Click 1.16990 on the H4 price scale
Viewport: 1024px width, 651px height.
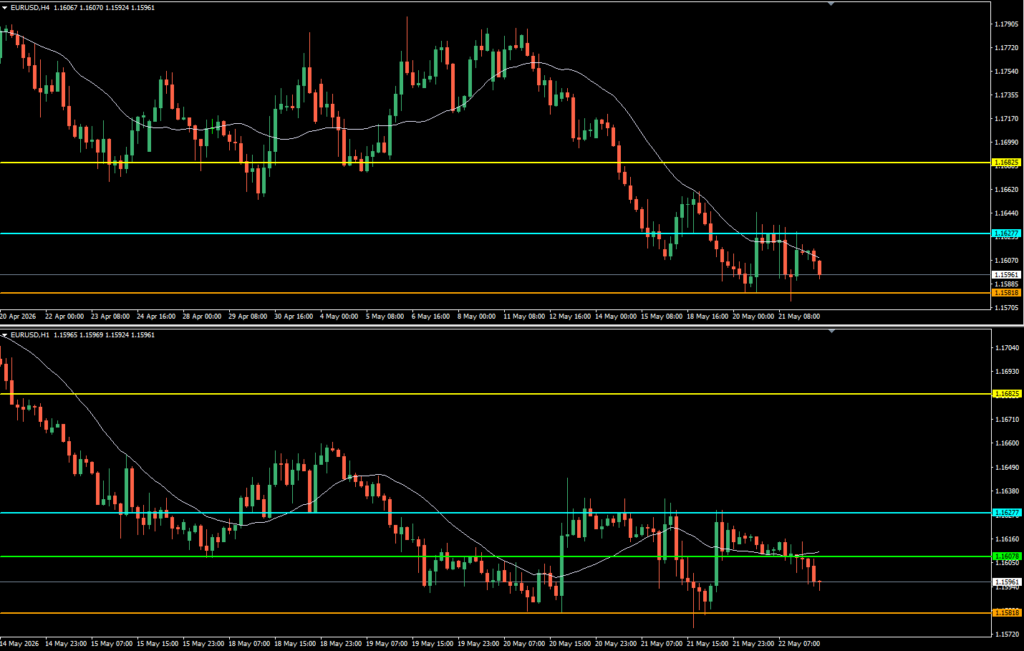[1007, 142]
